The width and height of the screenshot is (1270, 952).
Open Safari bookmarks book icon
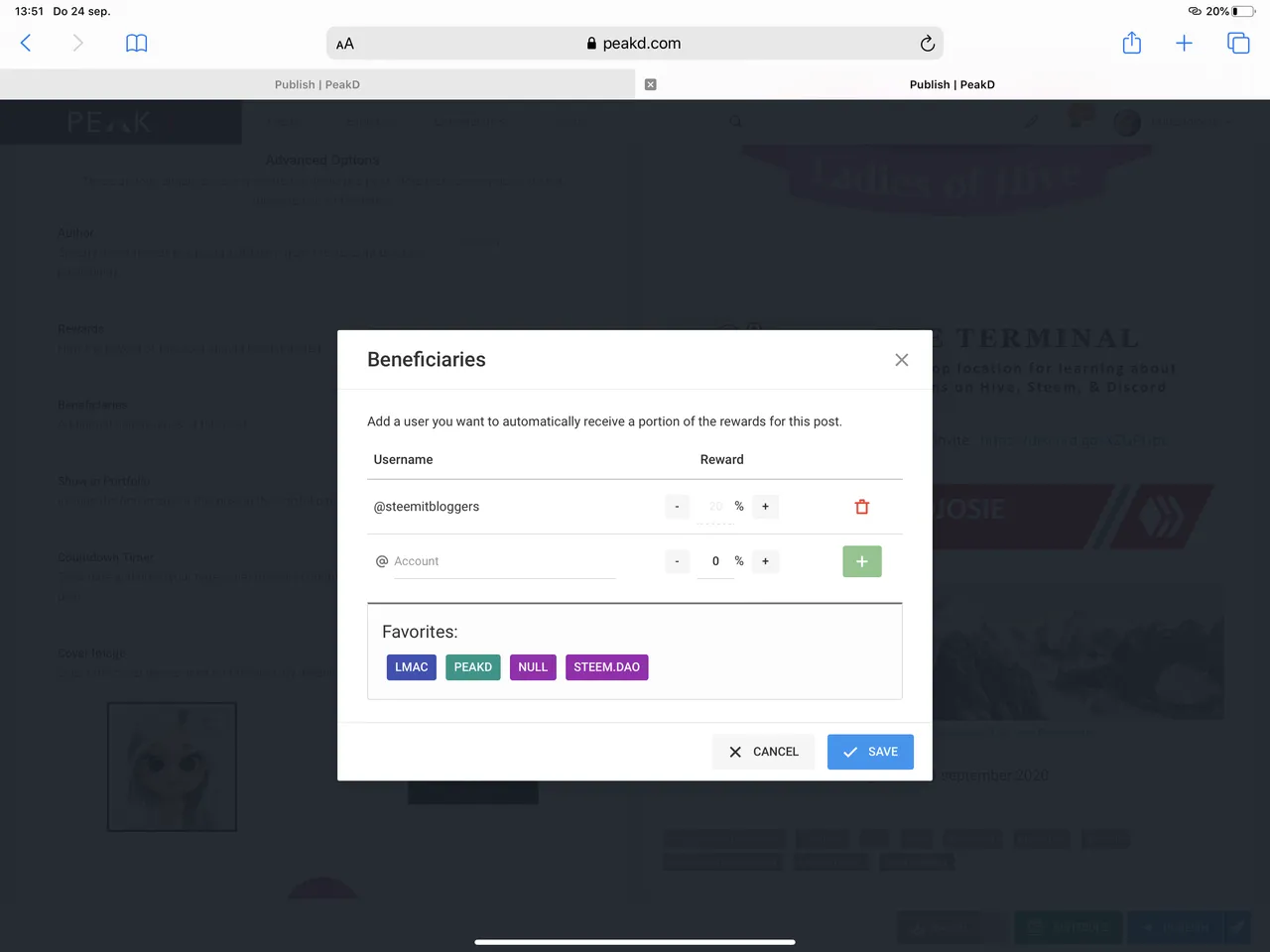(x=137, y=43)
